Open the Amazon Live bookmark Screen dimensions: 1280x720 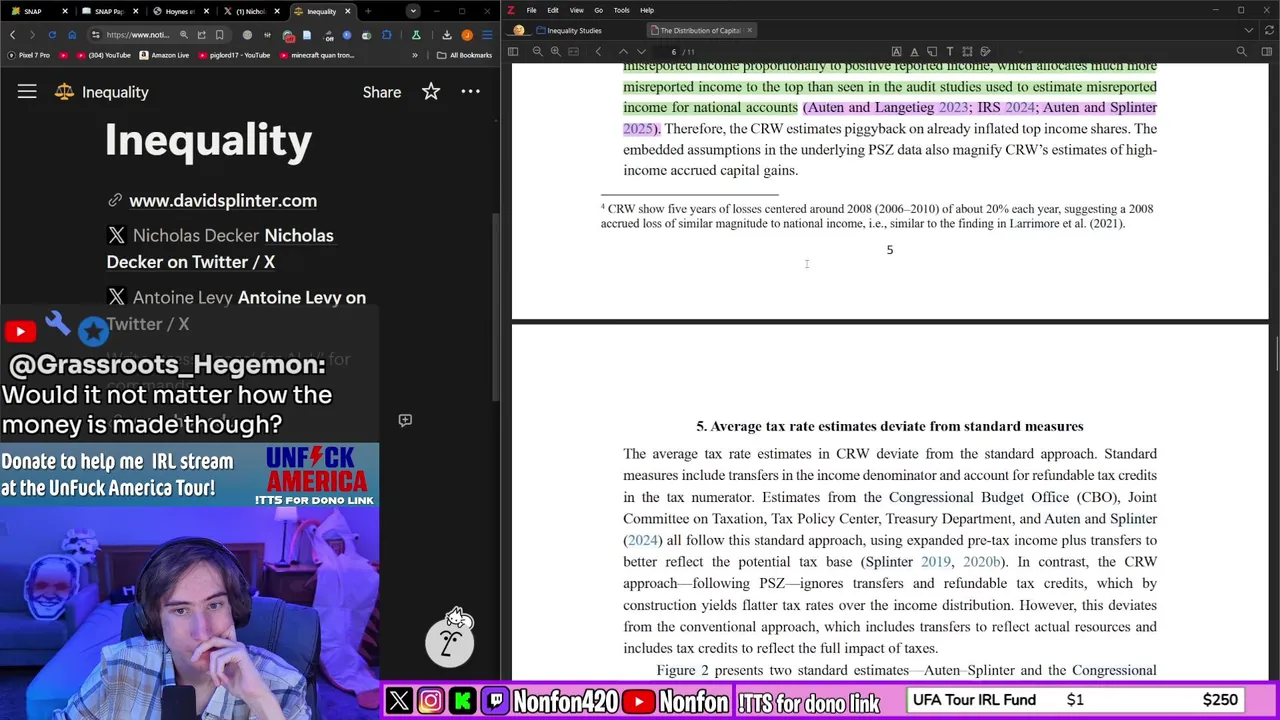166,55
